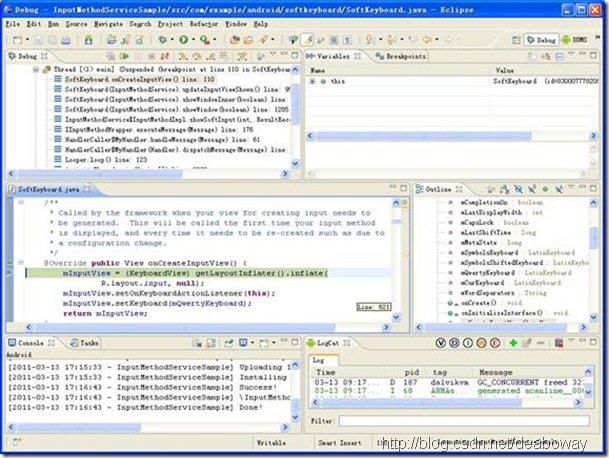
Task: Close the SoftKeyboard.java editor tab
Action: coord(87,189)
